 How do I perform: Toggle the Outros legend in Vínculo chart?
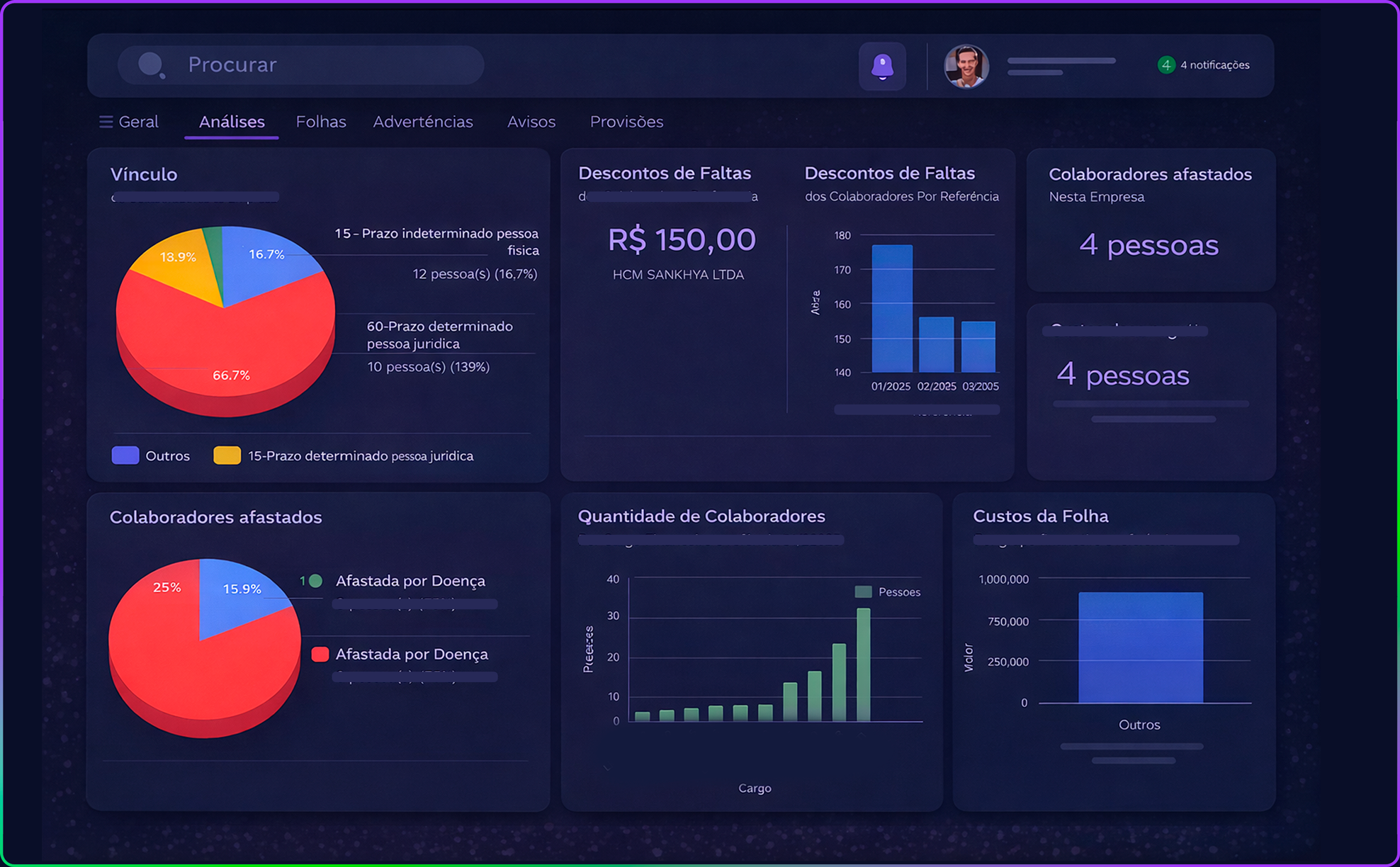pyautogui.click(x=125, y=455)
